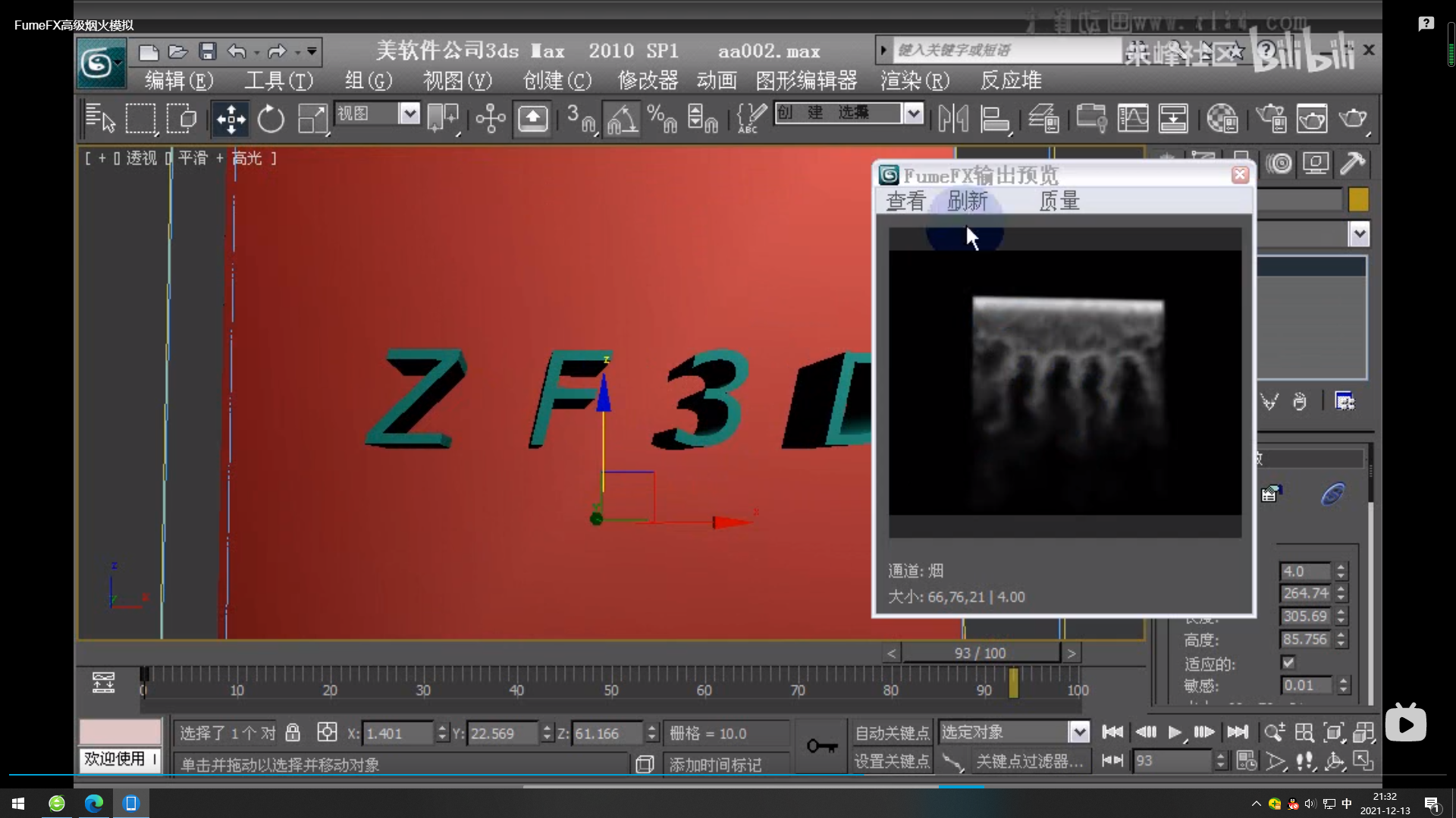The width and height of the screenshot is (1456, 818).
Task: Open 质量 menu in FumeFX preview
Action: [1059, 201]
